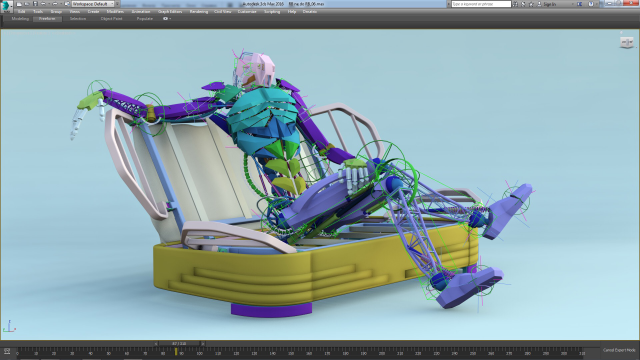
Task: Open the Scripting menu
Action: pos(272,12)
